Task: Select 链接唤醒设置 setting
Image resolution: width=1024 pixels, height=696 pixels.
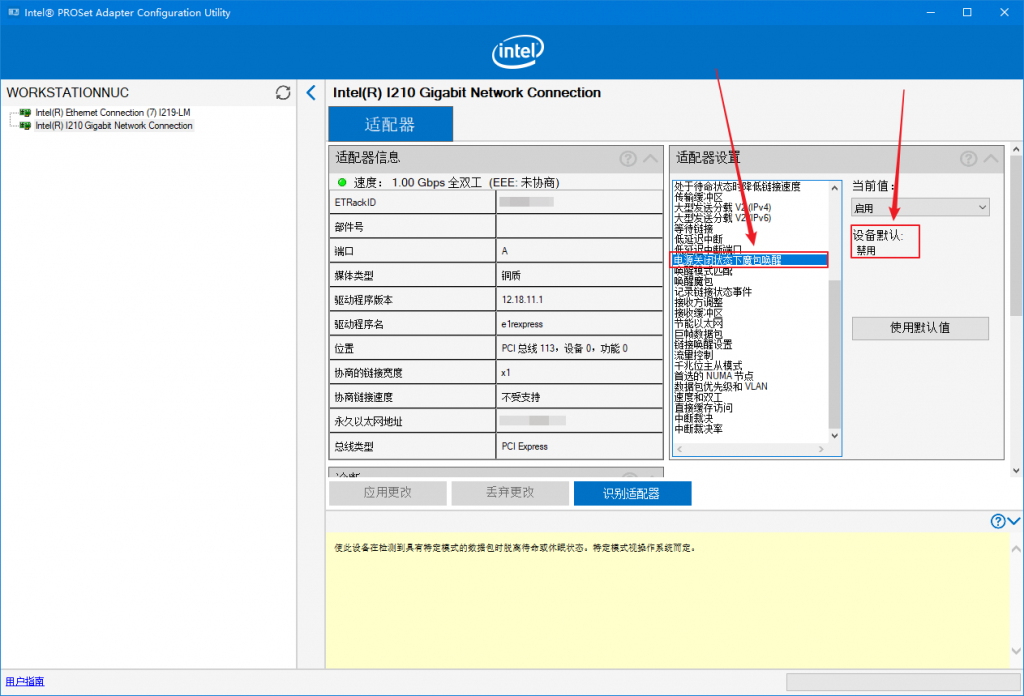Action: [x=703, y=344]
